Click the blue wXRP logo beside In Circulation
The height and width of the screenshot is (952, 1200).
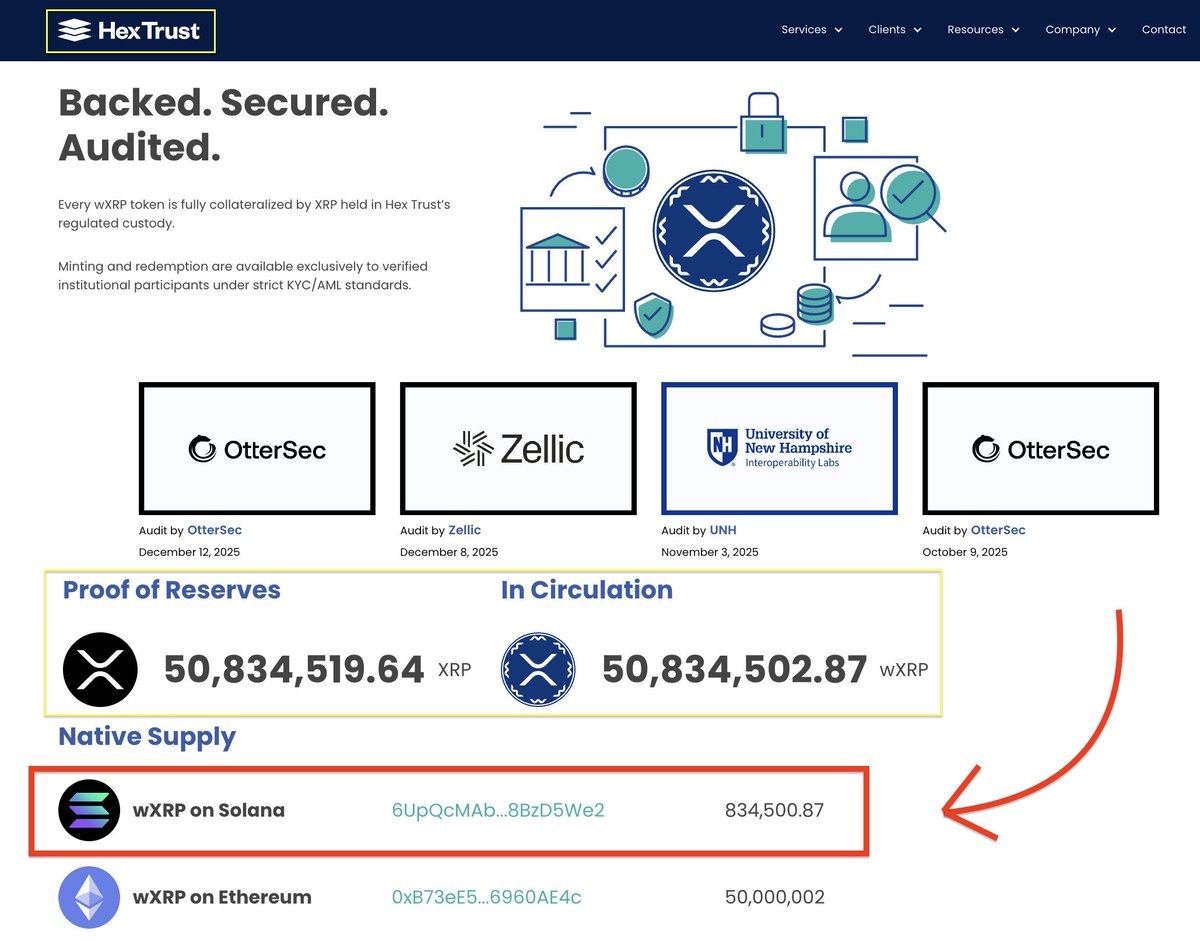coord(538,669)
